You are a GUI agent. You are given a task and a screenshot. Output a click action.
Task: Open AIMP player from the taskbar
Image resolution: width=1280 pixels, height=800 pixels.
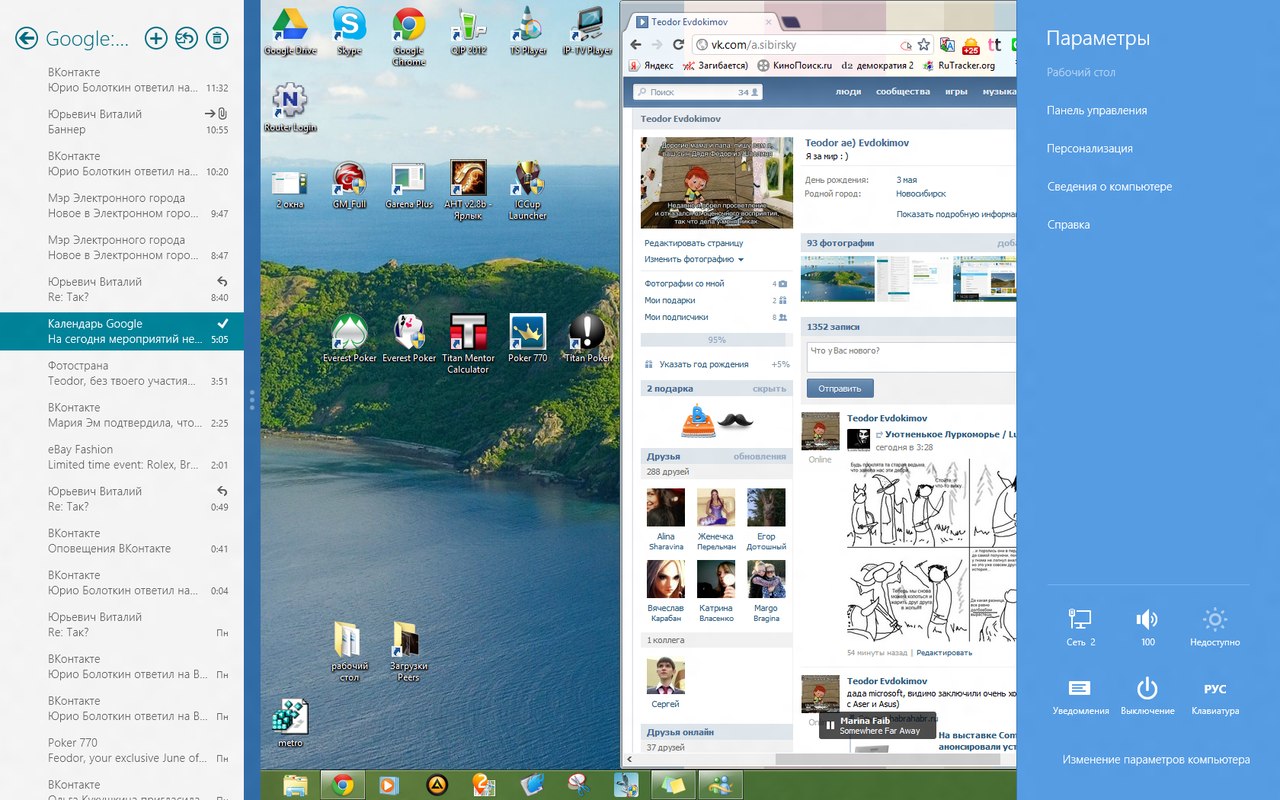[436, 785]
